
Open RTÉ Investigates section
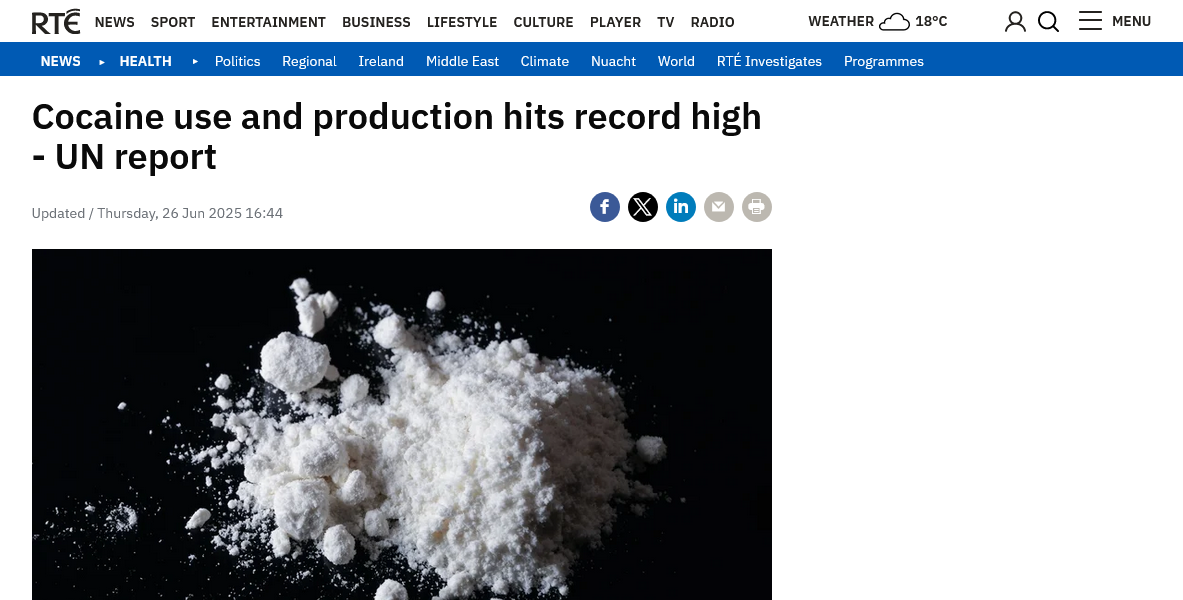coord(769,61)
